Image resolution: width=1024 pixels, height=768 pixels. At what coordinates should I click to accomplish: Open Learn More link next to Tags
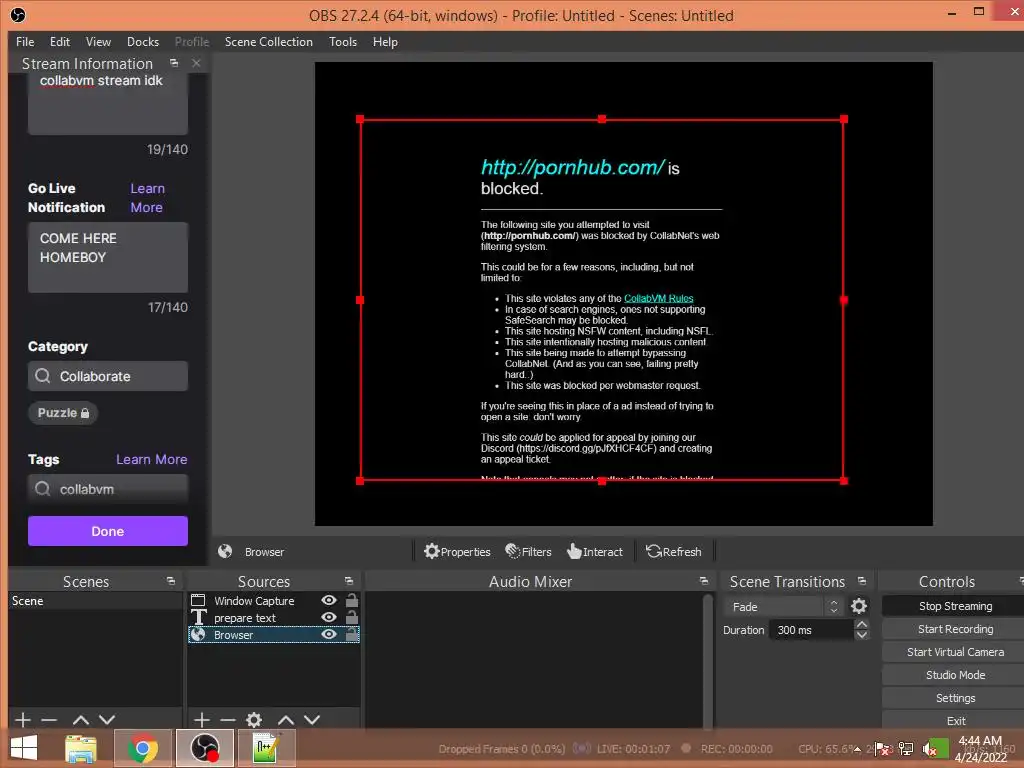(x=152, y=459)
